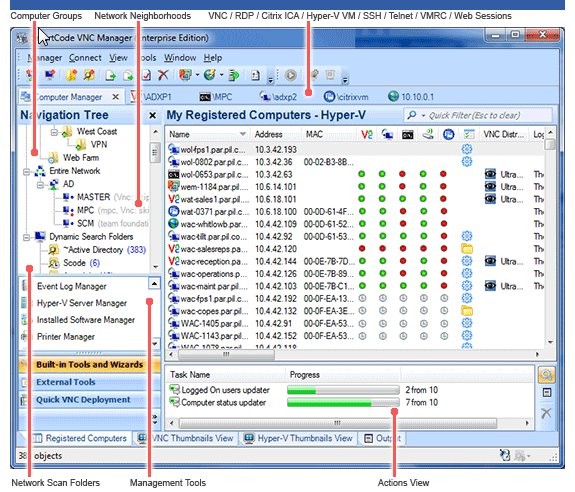Click the red X delete toolbar icon
The image size is (575, 492).
coord(163,75)
